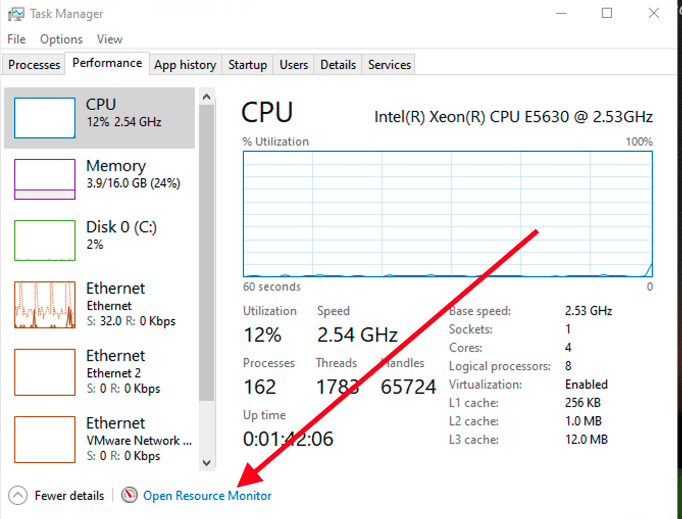Image resolution: width=682 pixels, height=519 pixels.
Task: Click the Task Manager title bar icon
Action: click(16, 14)
